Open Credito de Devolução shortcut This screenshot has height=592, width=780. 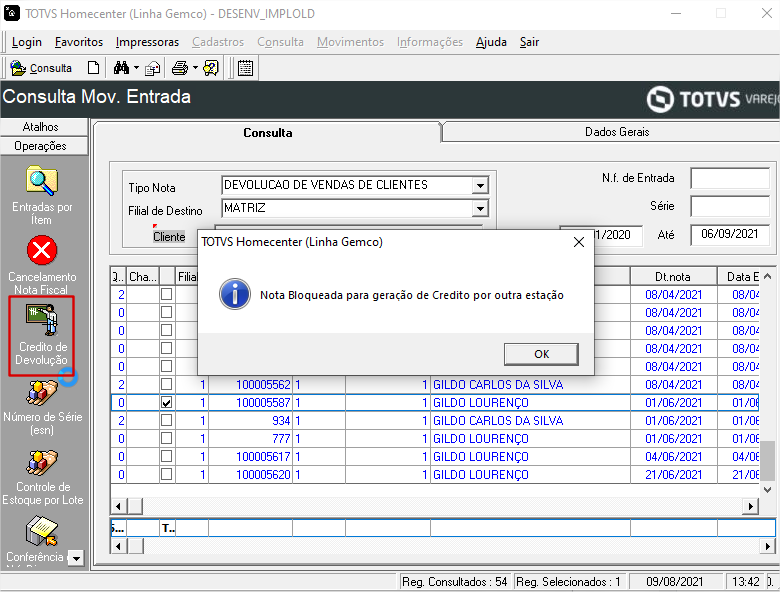41,336
